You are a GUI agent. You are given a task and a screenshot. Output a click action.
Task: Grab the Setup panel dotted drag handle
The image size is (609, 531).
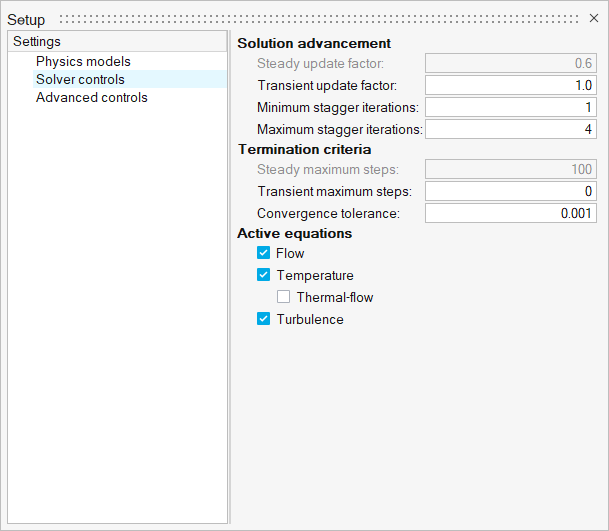click(x=320, y=19)
